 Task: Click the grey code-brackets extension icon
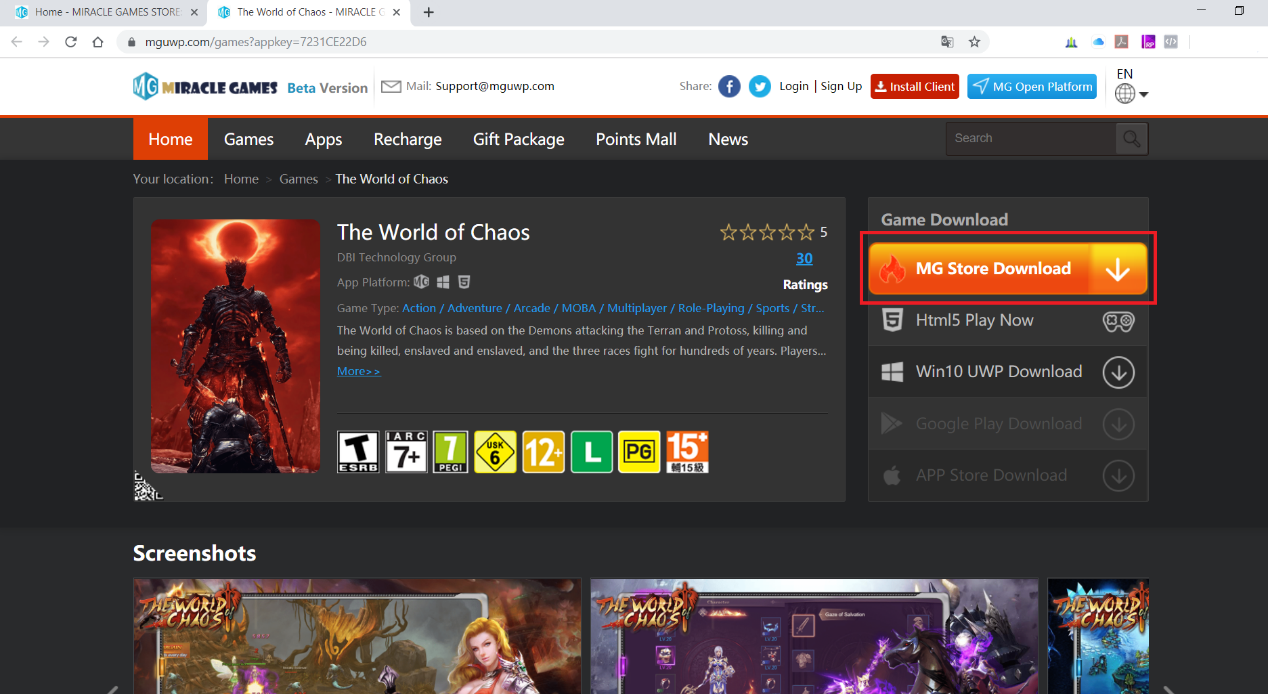(1171, 42)
